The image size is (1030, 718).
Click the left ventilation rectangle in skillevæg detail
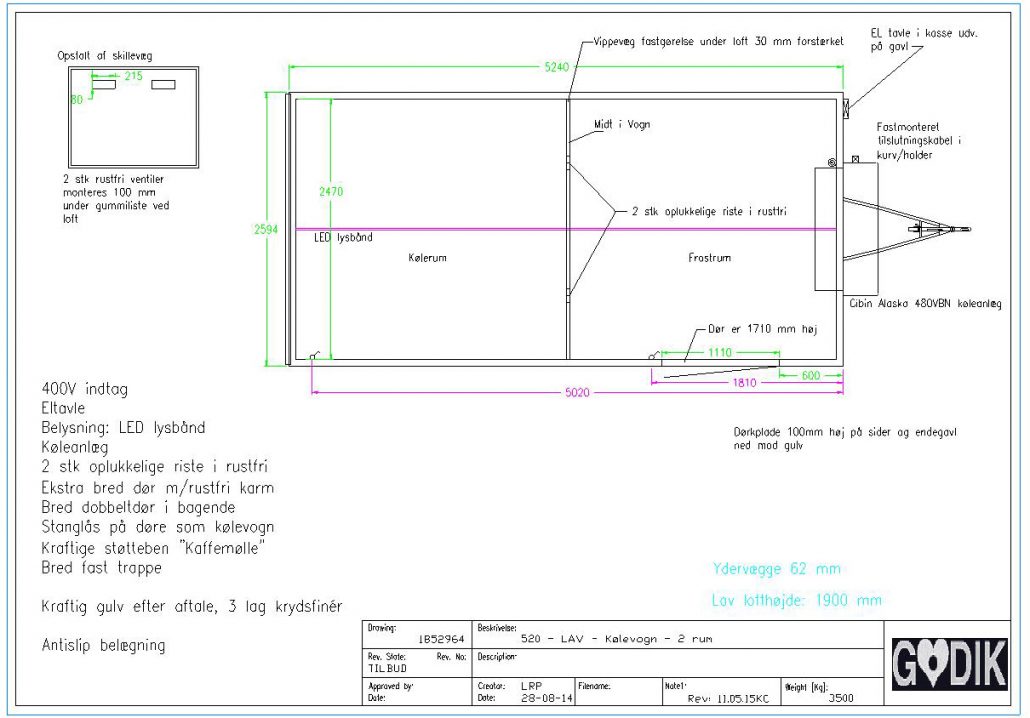coord(103,85)
